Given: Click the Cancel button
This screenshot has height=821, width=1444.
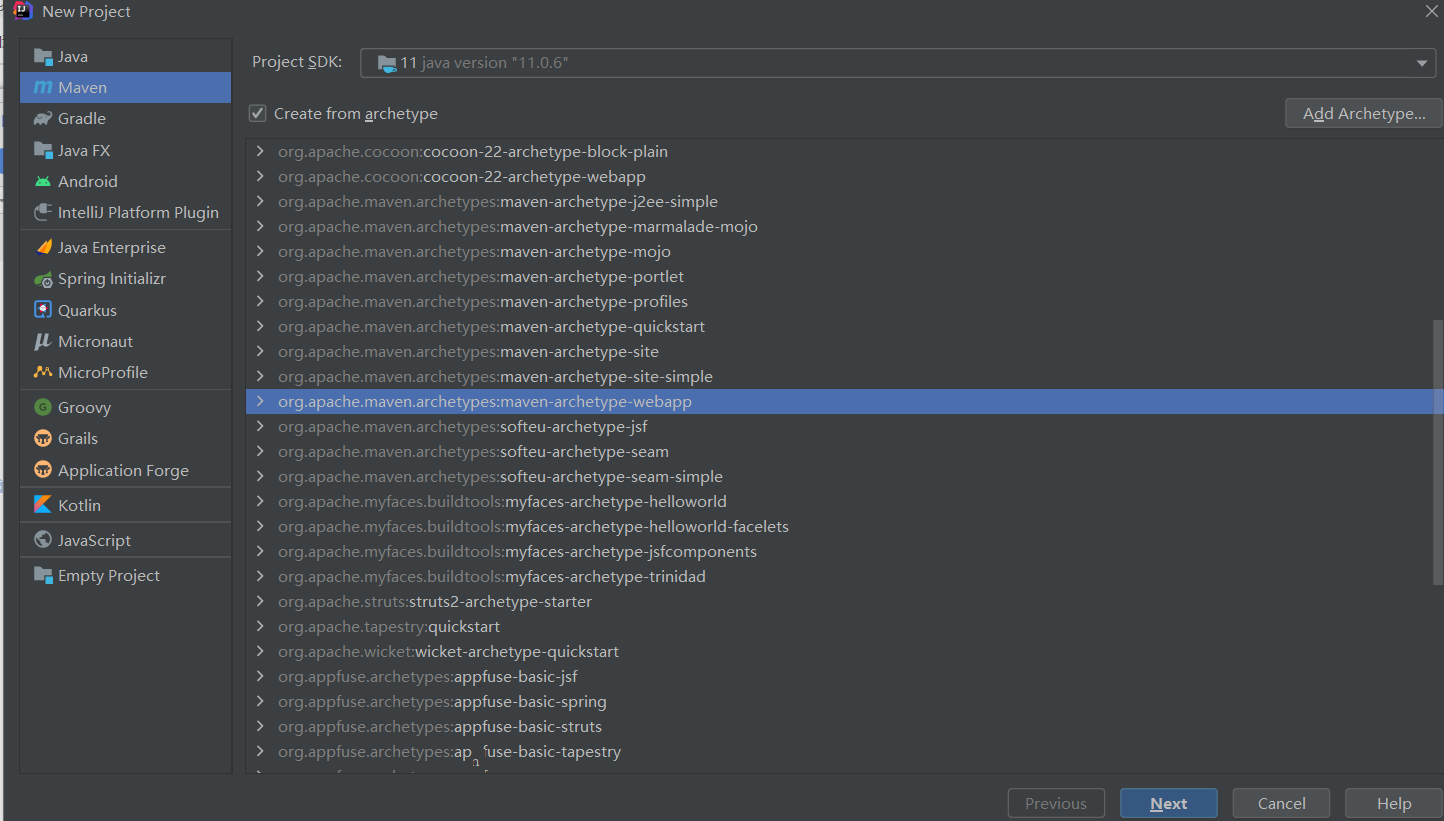Looking at the screenshot, I should pos(1281,803).
